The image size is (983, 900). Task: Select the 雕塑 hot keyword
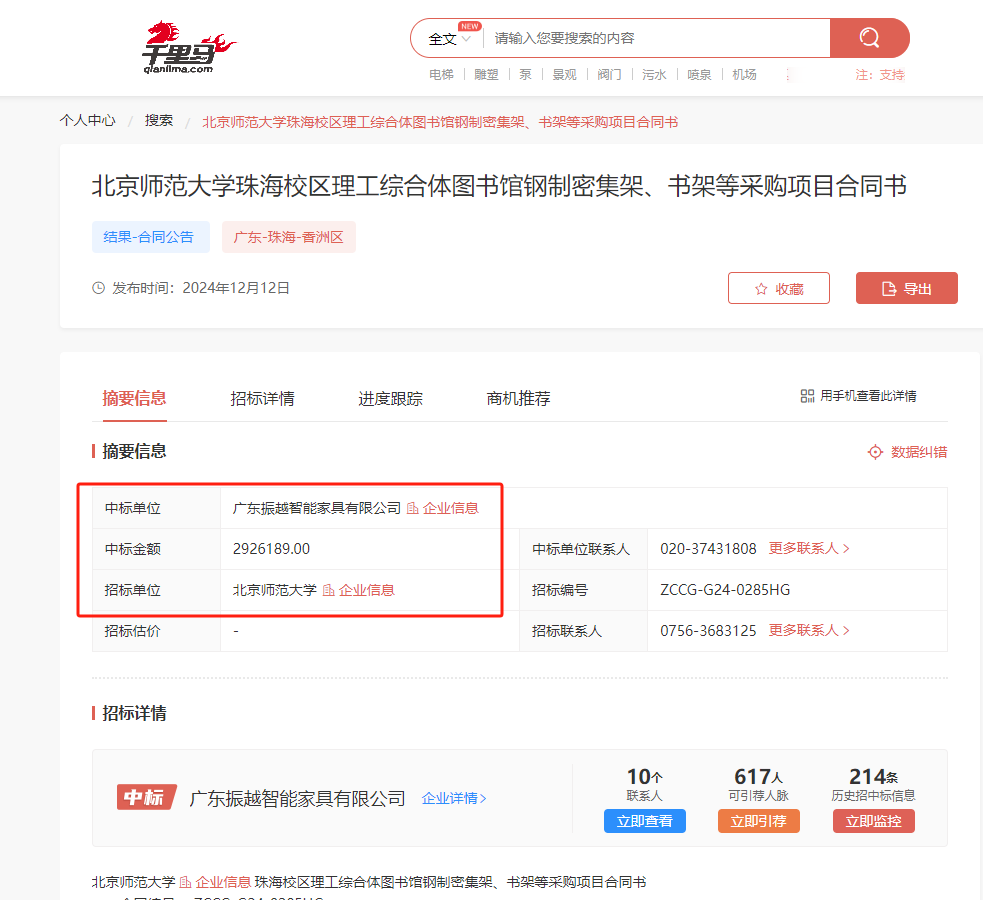(x=486, y=75)
